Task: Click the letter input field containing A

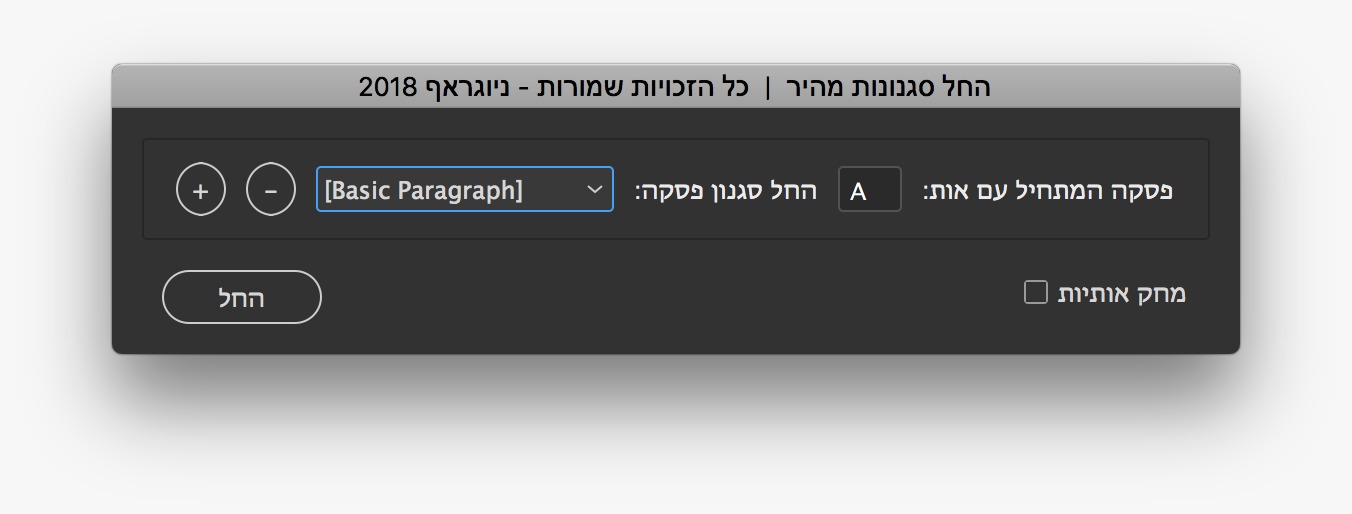Action: (x=869, y=190)
